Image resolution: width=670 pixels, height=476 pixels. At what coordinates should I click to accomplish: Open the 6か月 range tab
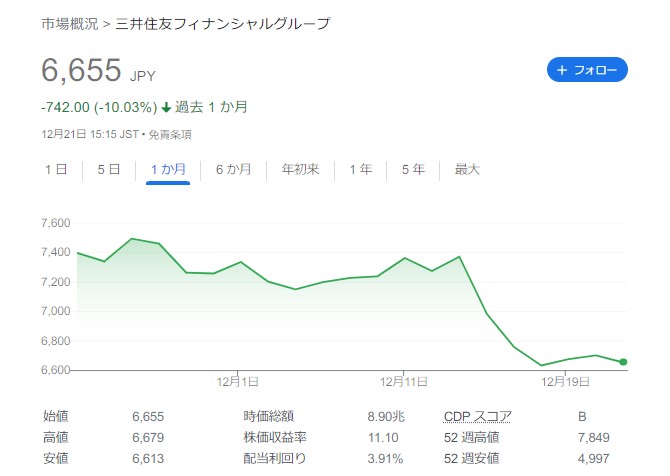(x=233, y=169)
